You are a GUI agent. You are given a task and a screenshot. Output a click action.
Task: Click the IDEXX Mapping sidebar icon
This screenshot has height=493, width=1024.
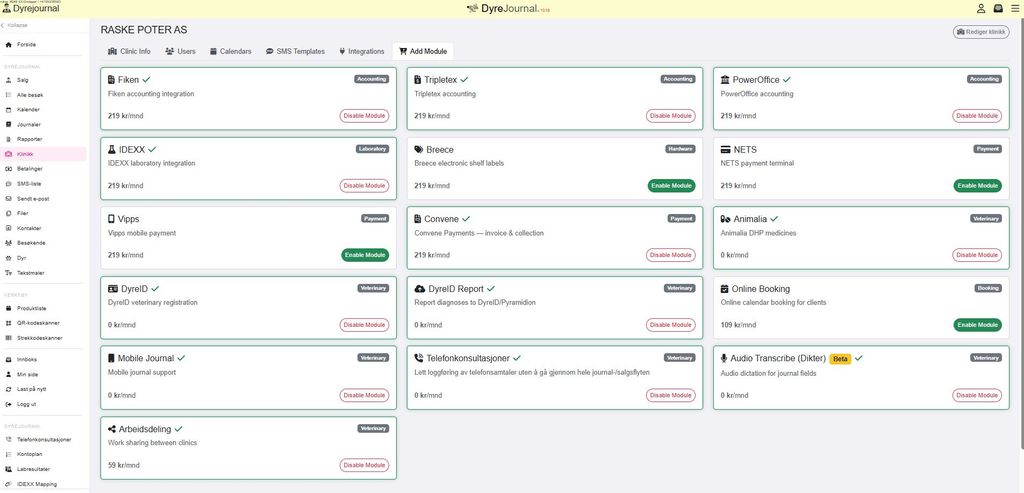pos(8,484)
